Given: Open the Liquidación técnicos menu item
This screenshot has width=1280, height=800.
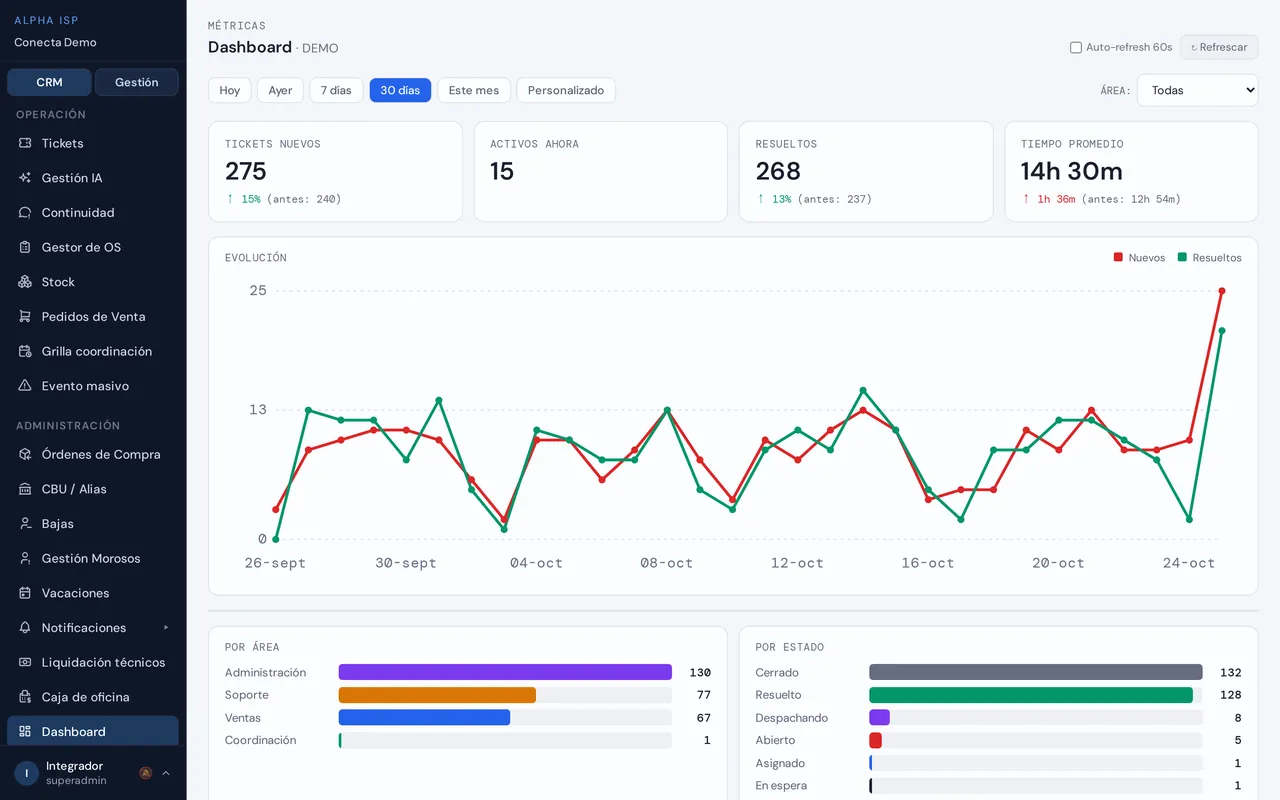Looking at the screenshot, I should pos(93,662).
